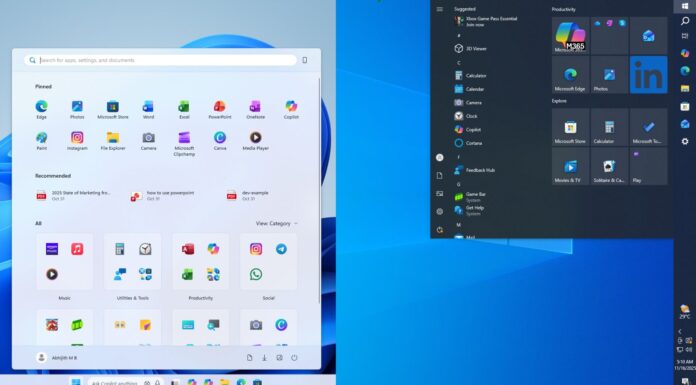Click the Windows 10 Start button
The height and width of the screenshot is (385, 696).
[x=684, y=6]
